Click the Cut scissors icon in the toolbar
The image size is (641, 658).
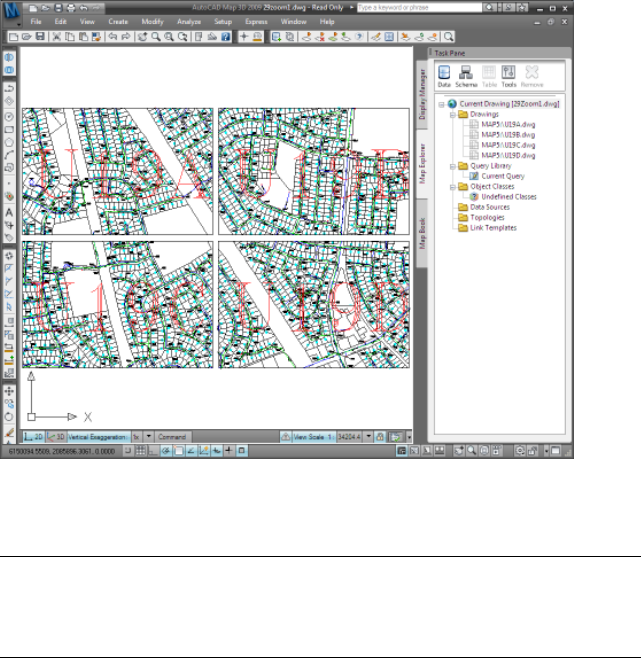pyautogui.click(x=57, y=36)
